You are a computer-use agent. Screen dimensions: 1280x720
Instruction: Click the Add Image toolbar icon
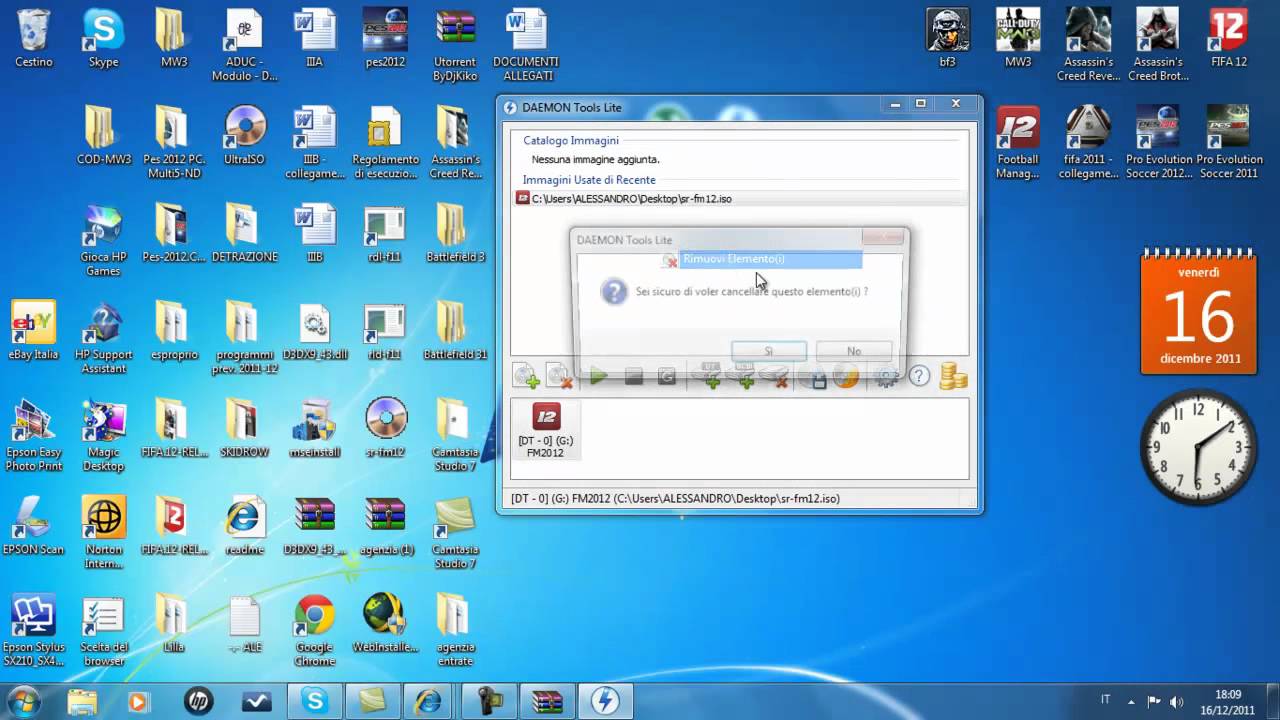pyautogui.click(x=526, y=376)
